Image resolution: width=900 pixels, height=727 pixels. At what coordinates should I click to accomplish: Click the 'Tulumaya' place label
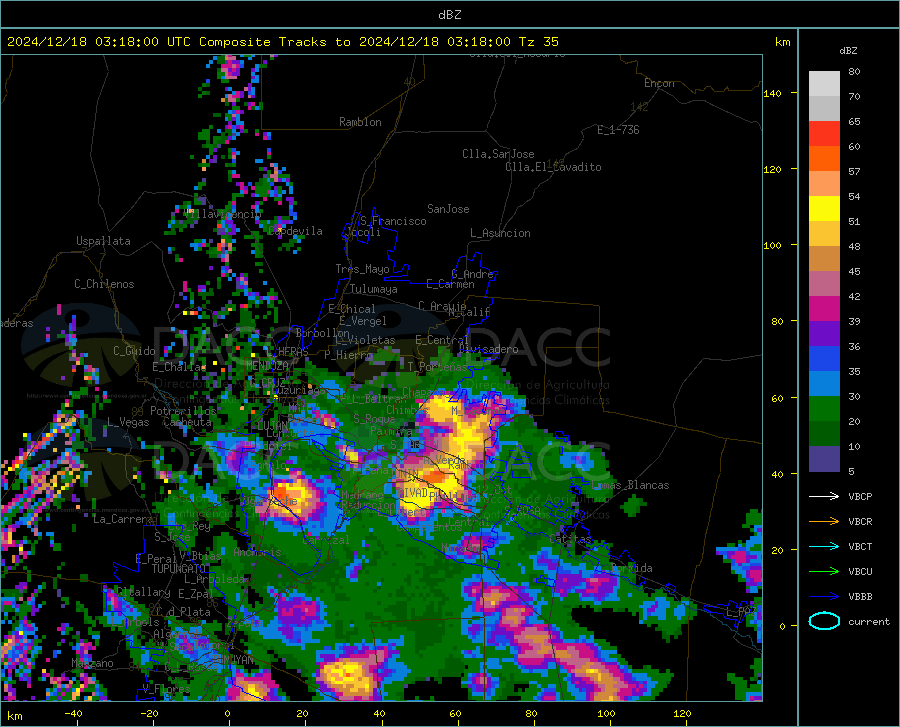pos(374,289)
